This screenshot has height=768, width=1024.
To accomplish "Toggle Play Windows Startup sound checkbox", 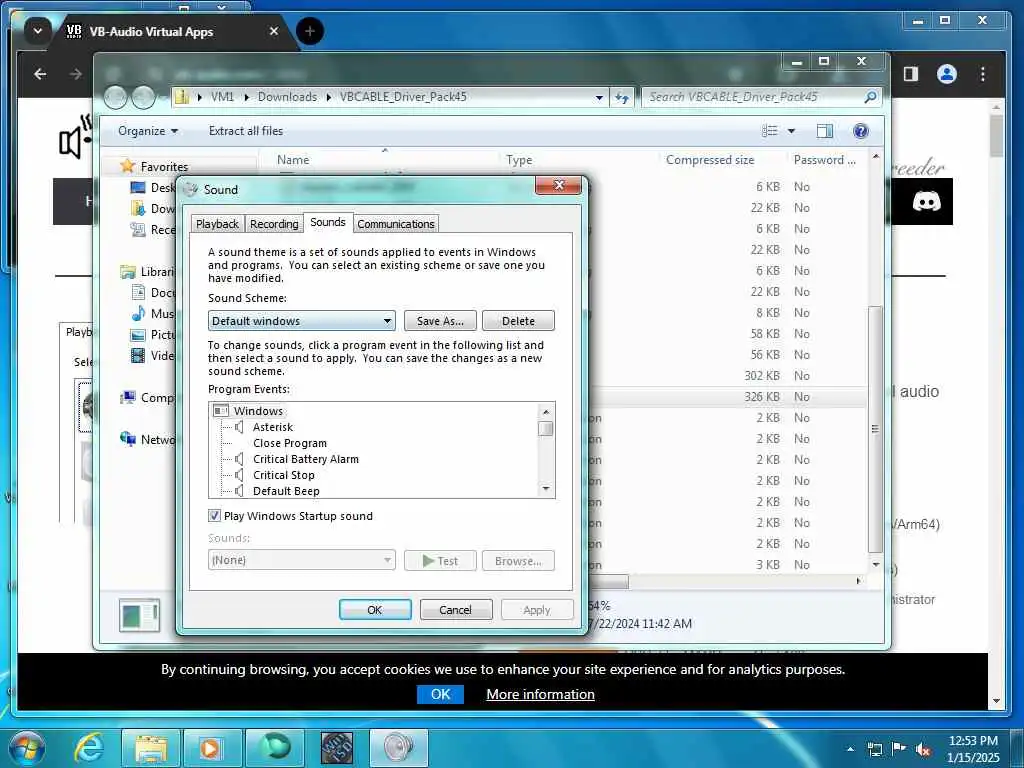I will coord(214,516).
